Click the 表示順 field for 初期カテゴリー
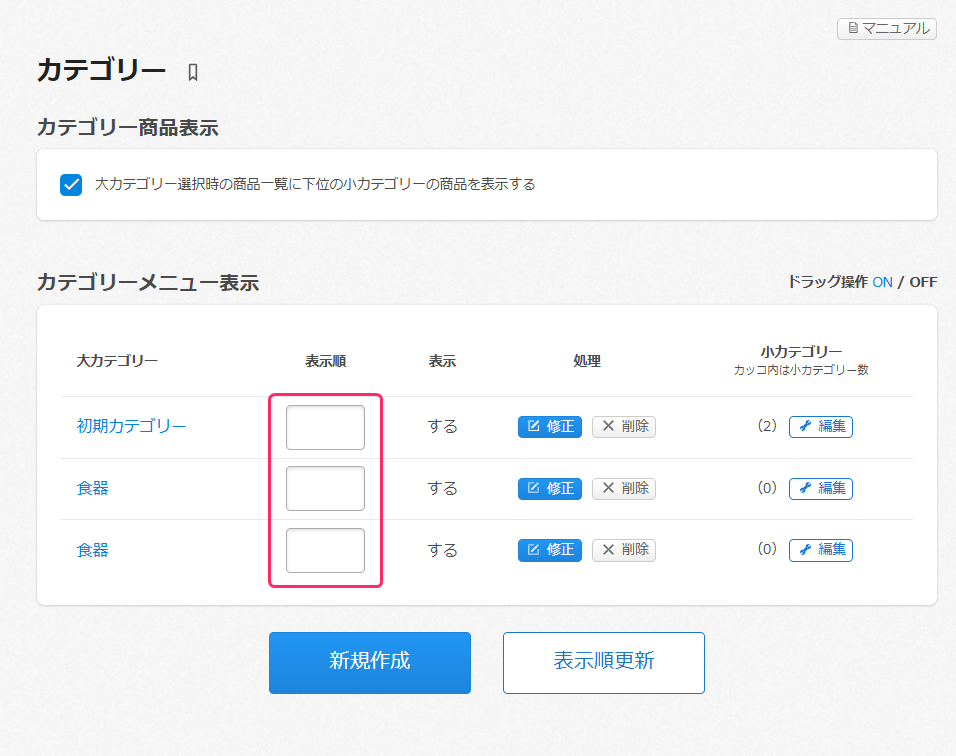The image size is (956, 756). click(x=325, y=428)
